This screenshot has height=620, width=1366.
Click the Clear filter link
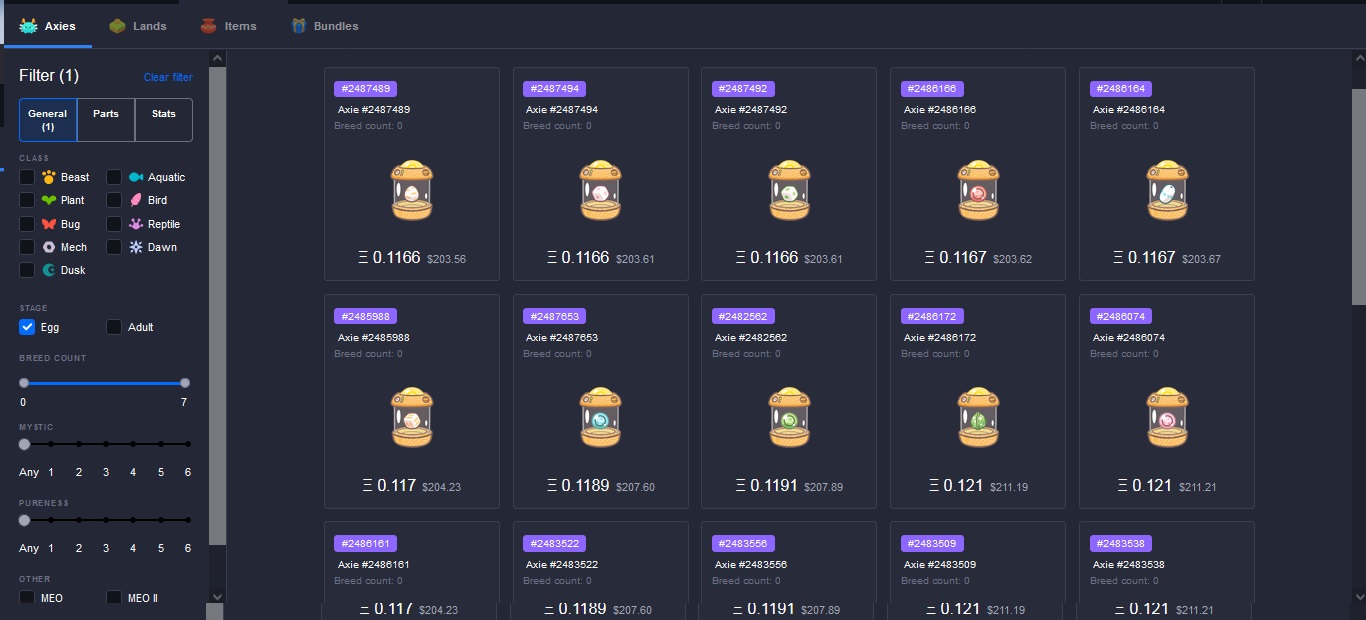click(168, 77)
